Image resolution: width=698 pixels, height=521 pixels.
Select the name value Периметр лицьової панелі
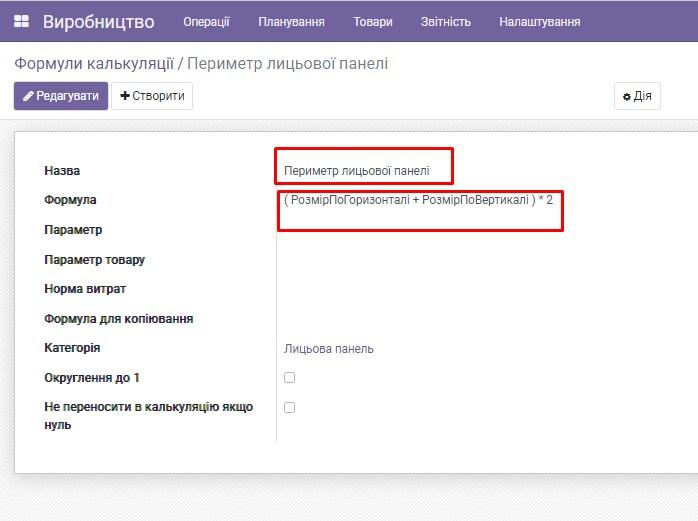pos(357,171)
